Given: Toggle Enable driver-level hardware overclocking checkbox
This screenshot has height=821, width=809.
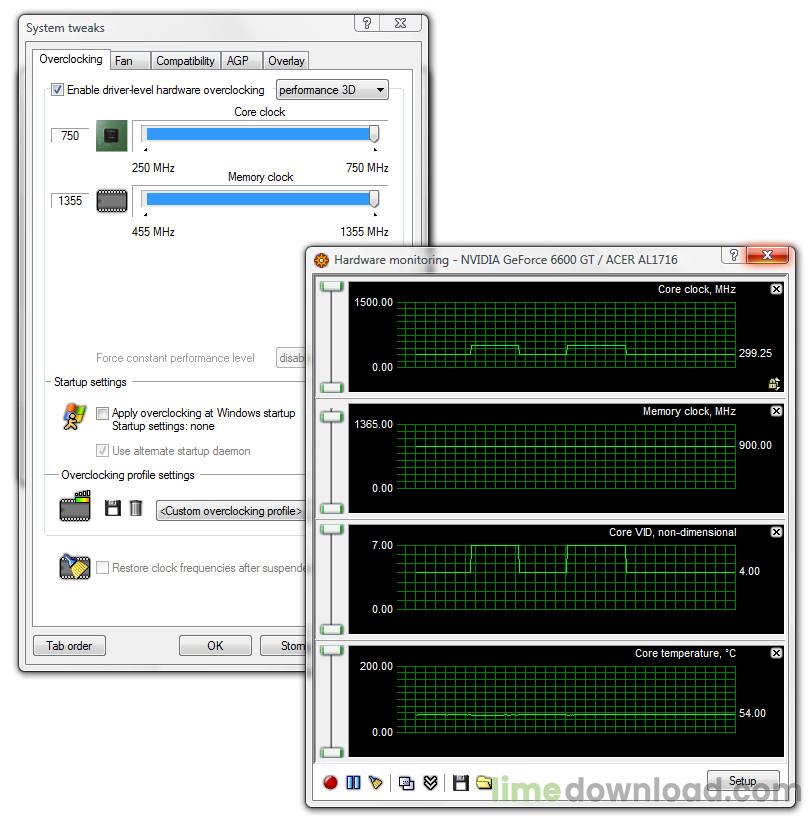Looking at the screenshot, I should pyautogui.click(x=57, y=90).
